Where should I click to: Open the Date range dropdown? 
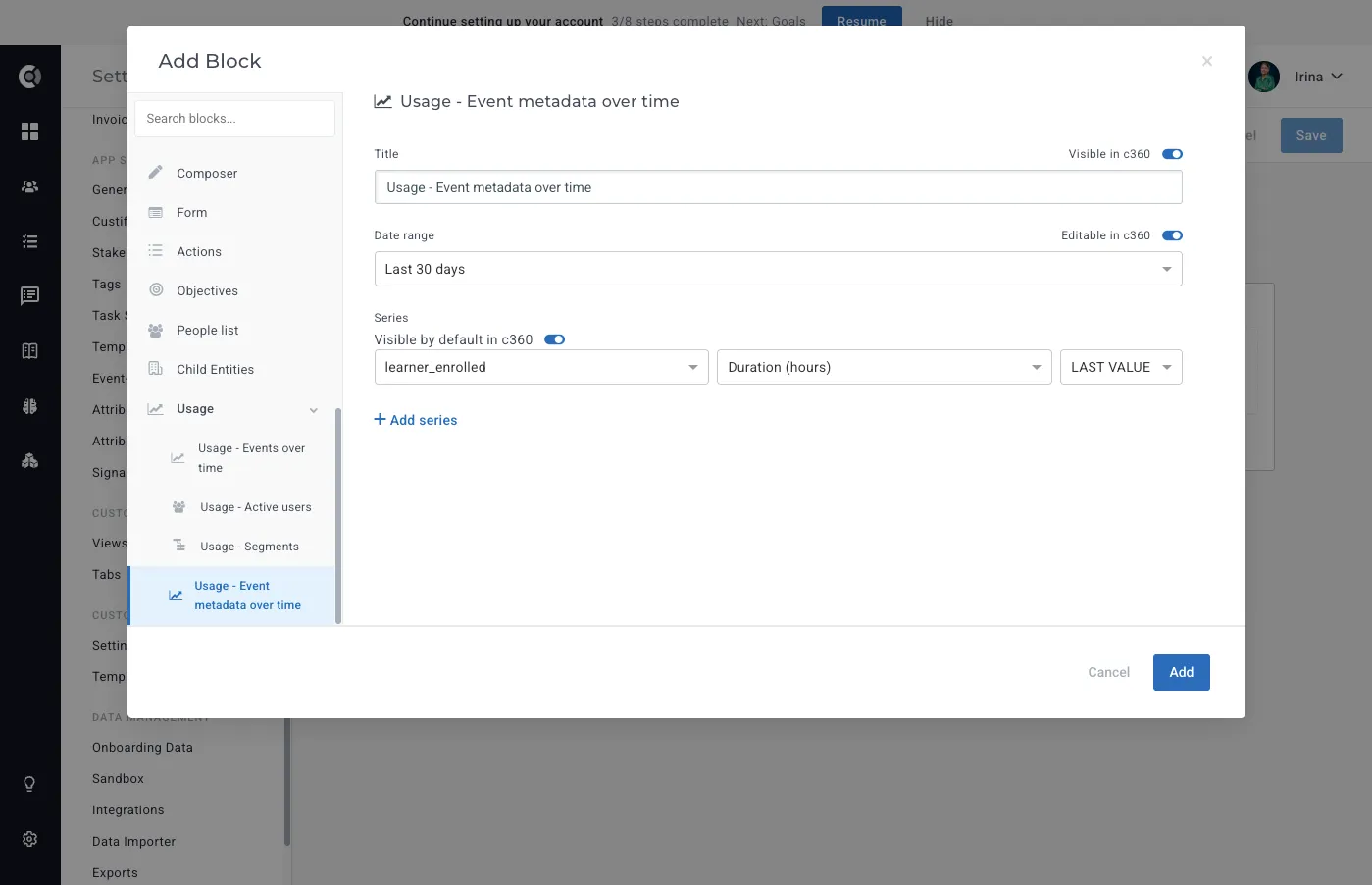[778, 269]
